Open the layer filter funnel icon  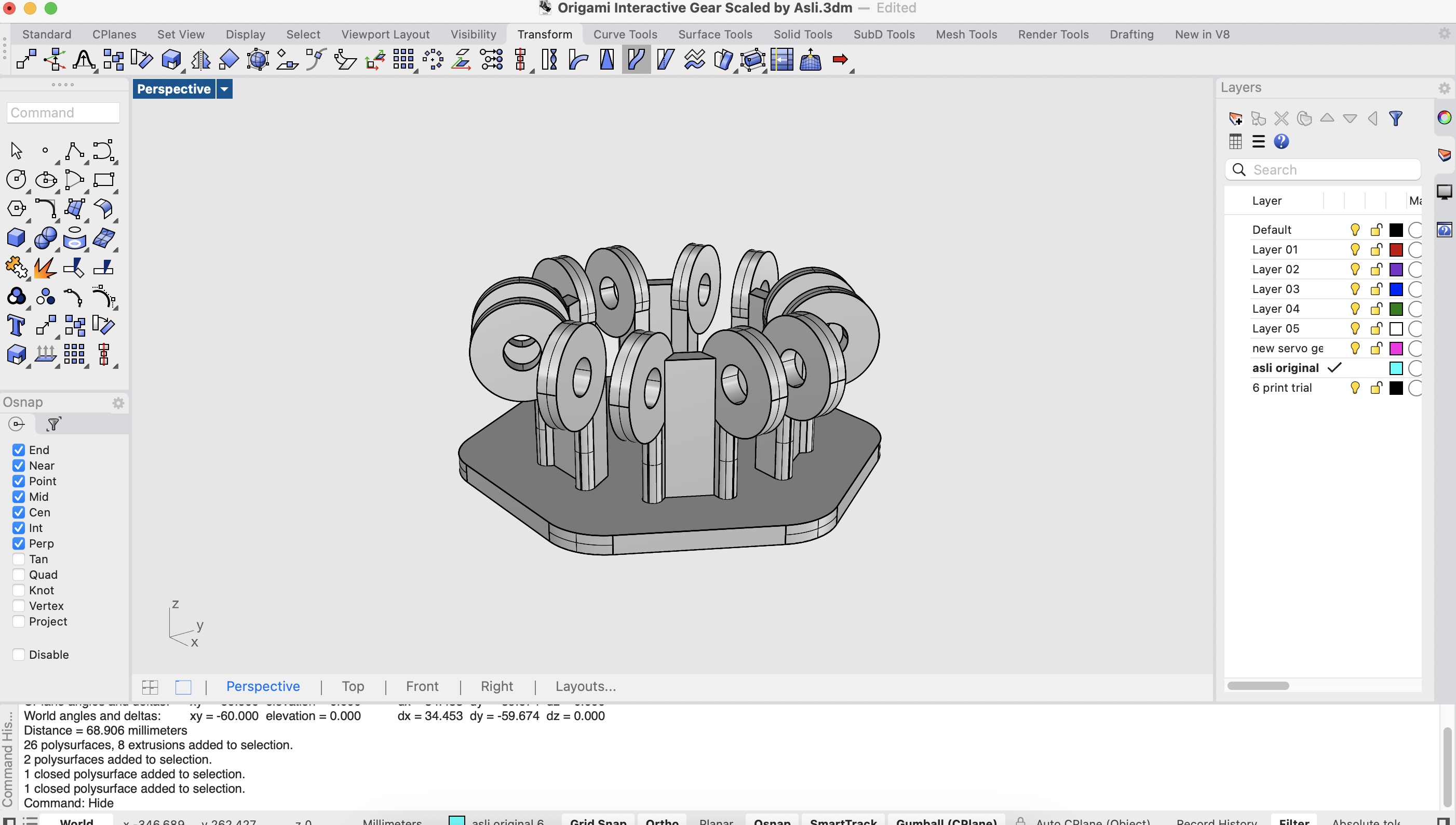tap(1395, 118)
